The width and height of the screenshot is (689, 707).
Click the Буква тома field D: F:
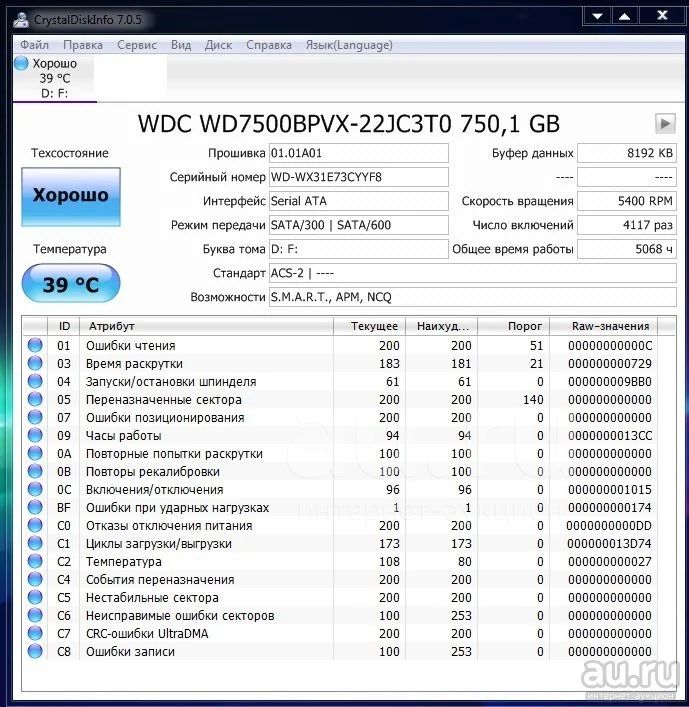click(x=359, y=249)
